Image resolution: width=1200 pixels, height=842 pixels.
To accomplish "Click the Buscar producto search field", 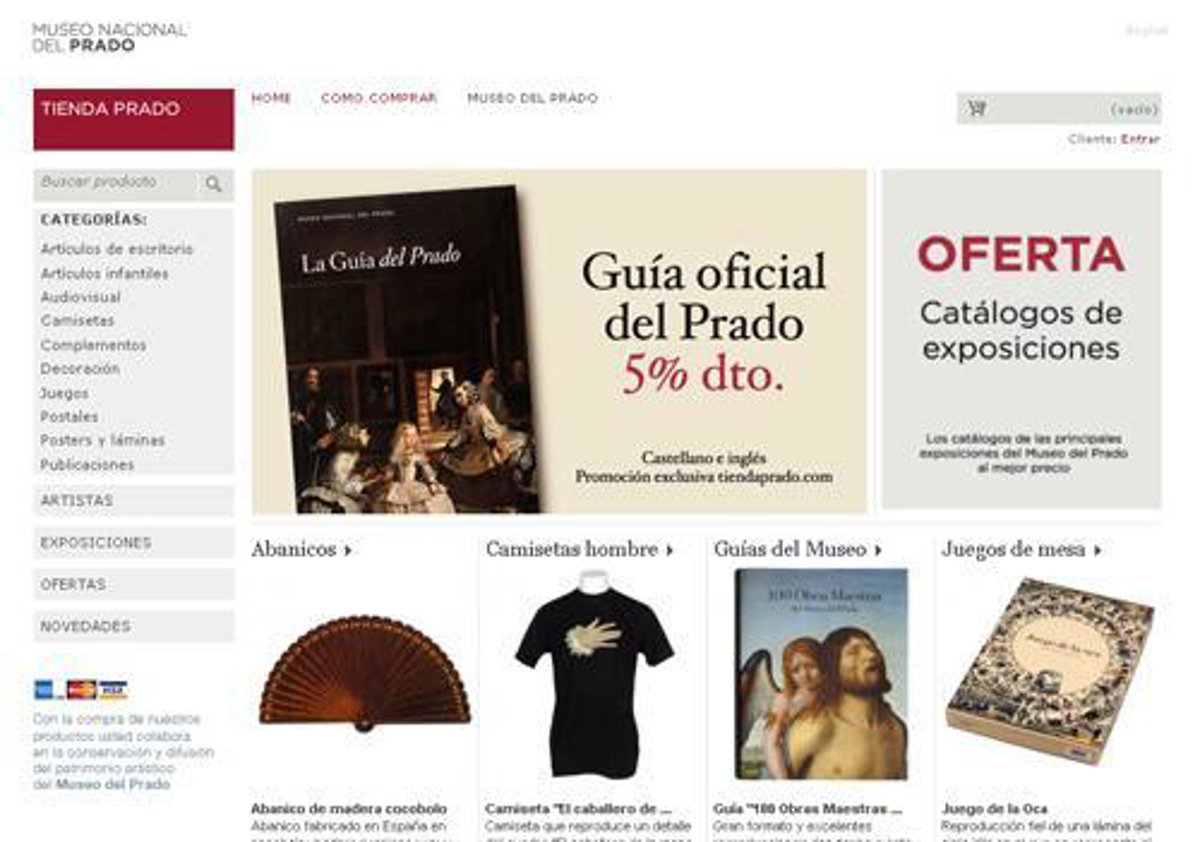I will (118, 183).
